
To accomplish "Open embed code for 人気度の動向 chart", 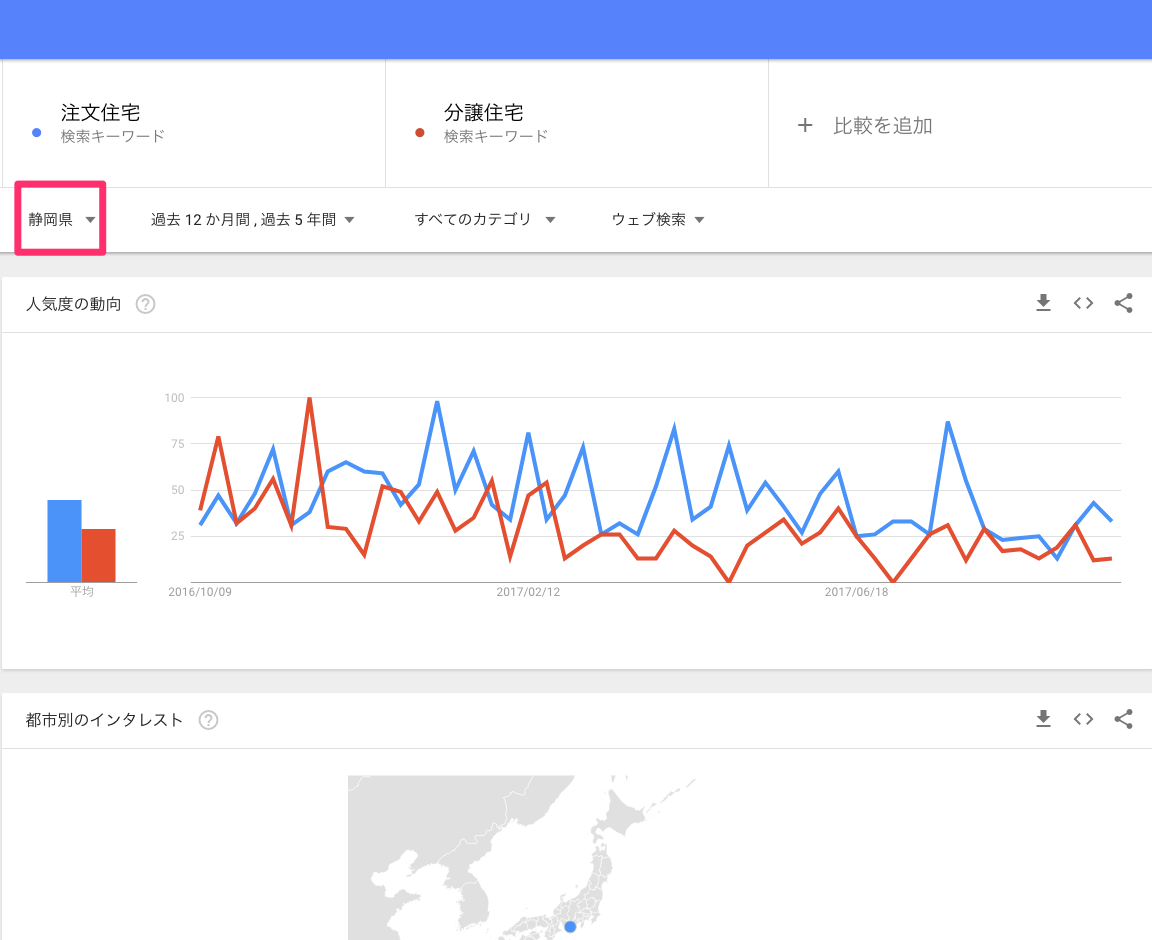I will pos(1083,304).
